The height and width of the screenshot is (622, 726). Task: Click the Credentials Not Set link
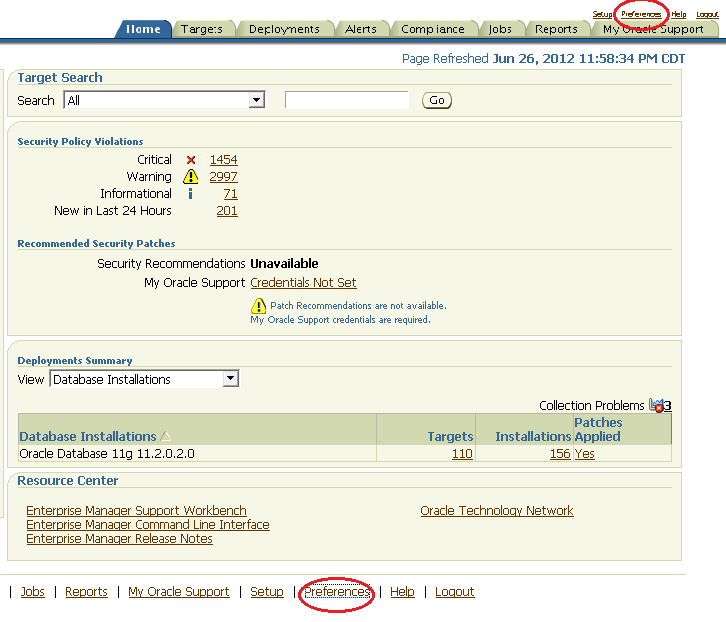303,283
